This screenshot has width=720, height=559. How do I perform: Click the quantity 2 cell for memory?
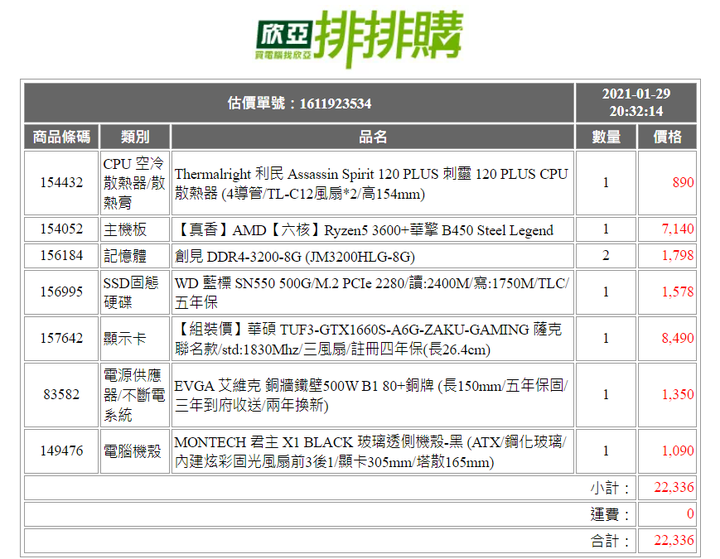pyautogui.click(x=606, y=255)
